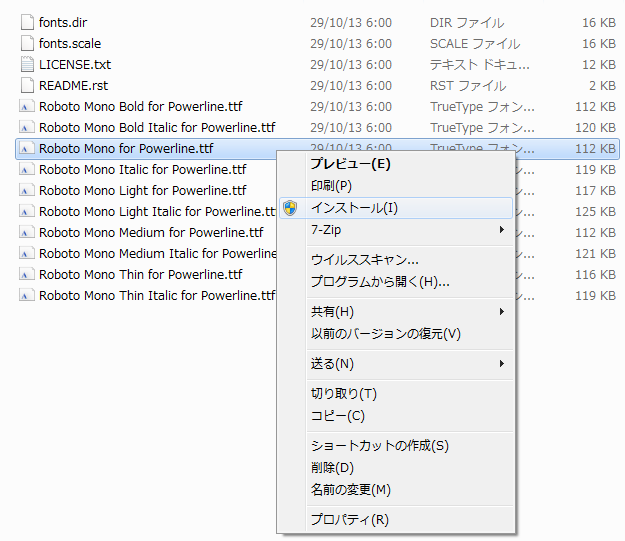Open the 共有(H) submenu entry

click(x=395, y=312)
